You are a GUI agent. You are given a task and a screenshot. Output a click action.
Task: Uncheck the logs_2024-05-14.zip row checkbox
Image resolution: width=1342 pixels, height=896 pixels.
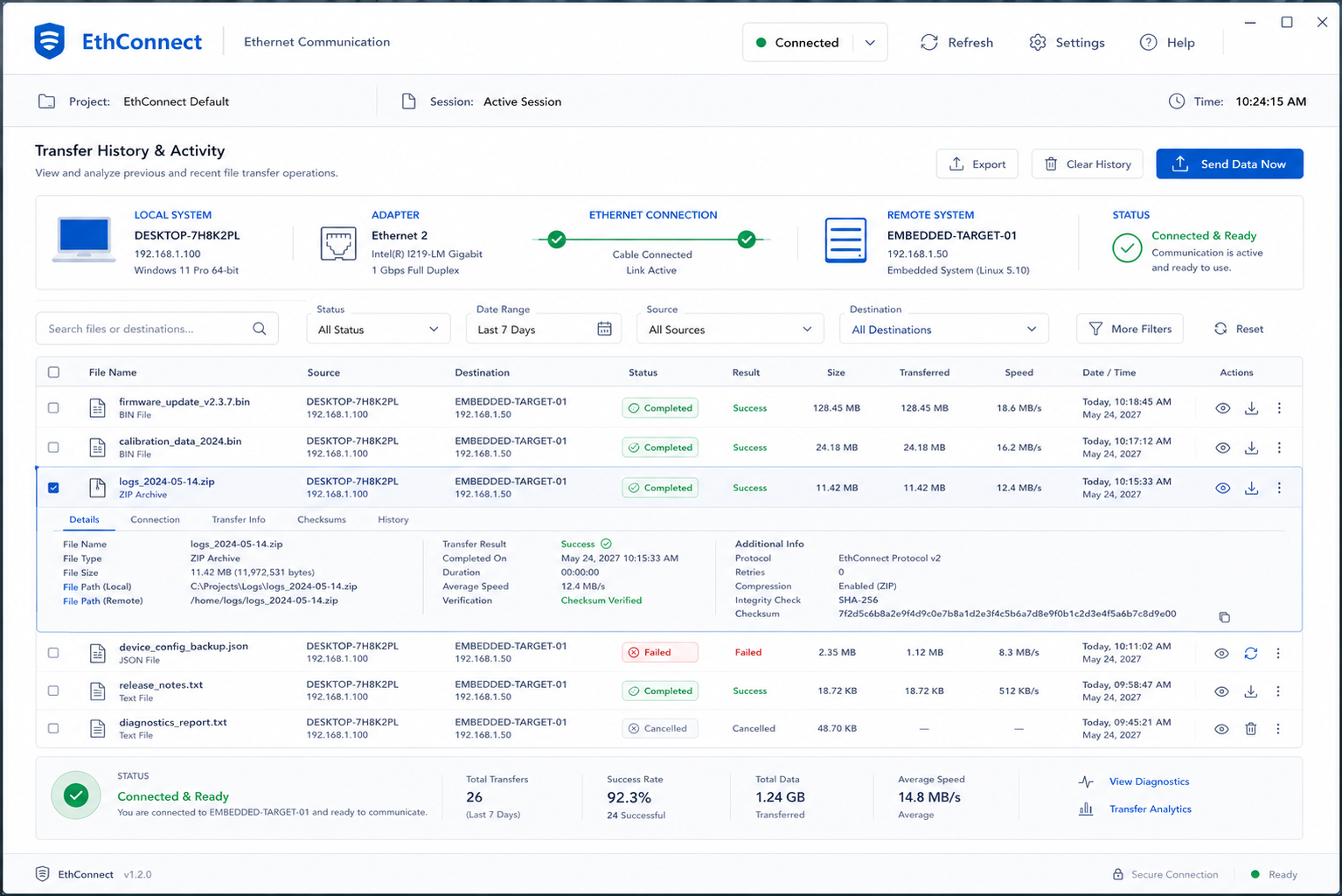tap(53, 488)
